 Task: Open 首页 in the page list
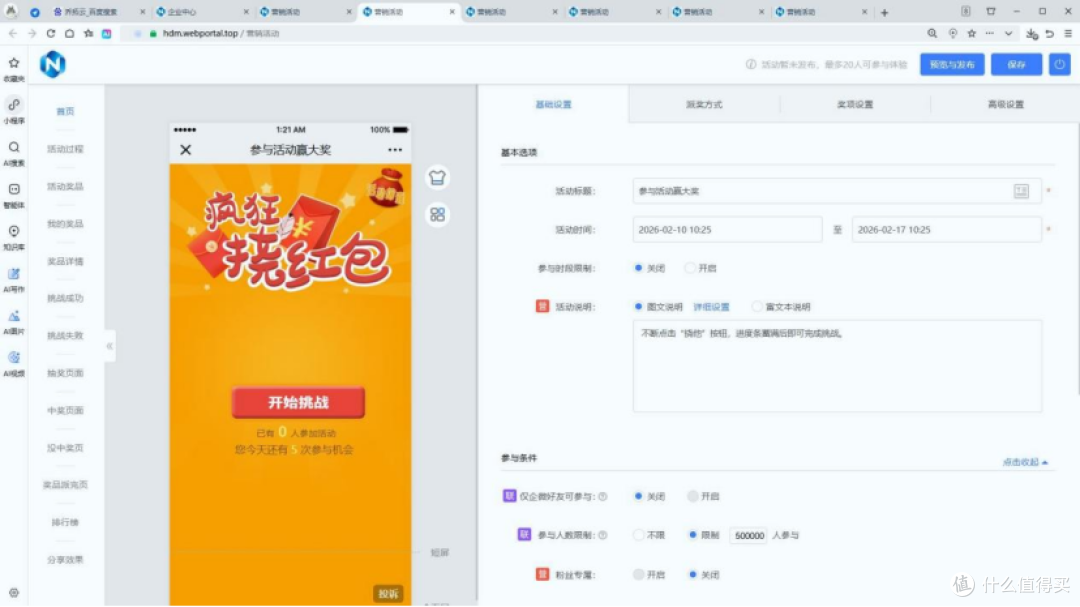[65, 112]
